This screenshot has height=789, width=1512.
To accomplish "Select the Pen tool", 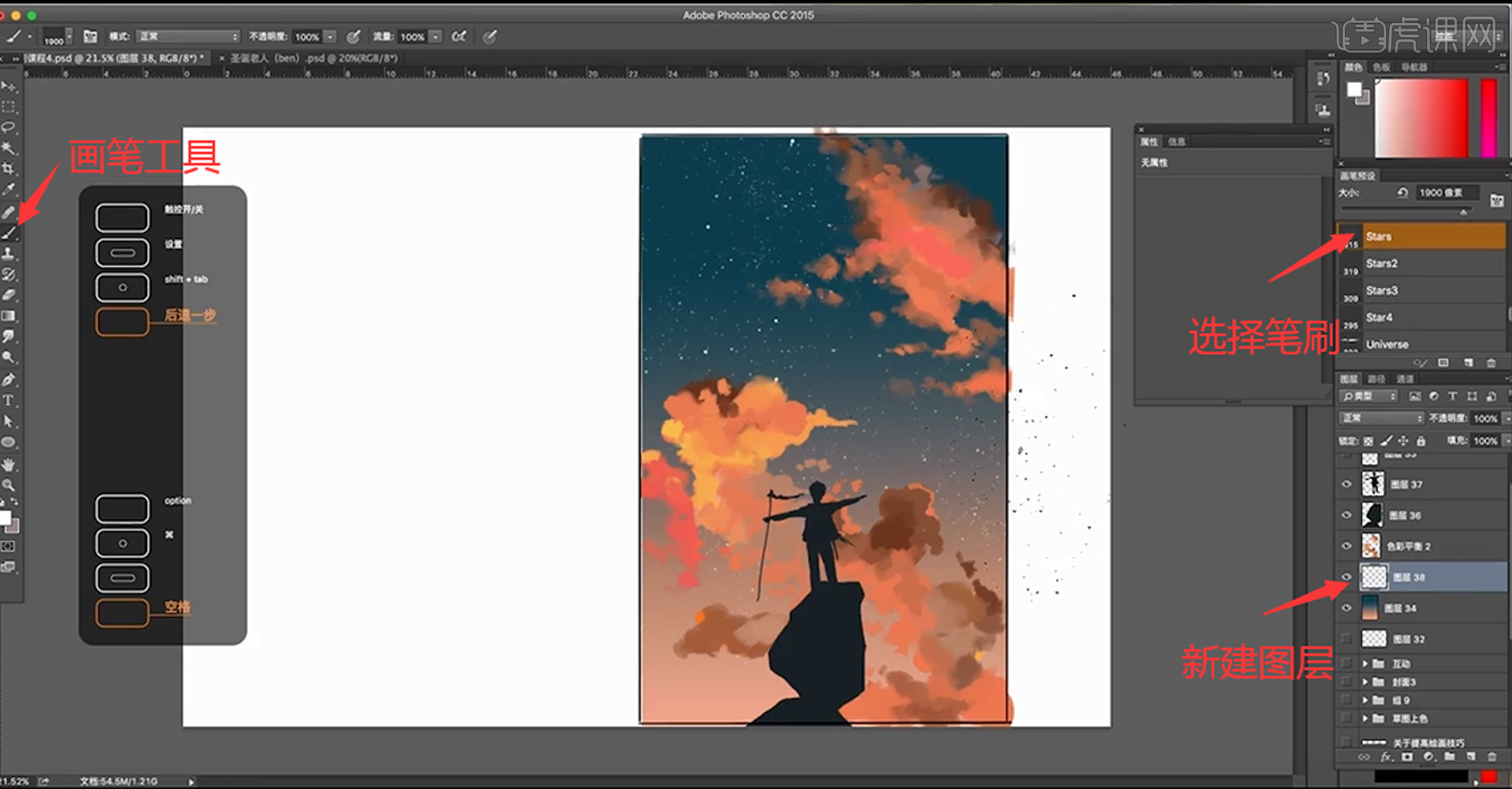I will (x=9, y=380).
